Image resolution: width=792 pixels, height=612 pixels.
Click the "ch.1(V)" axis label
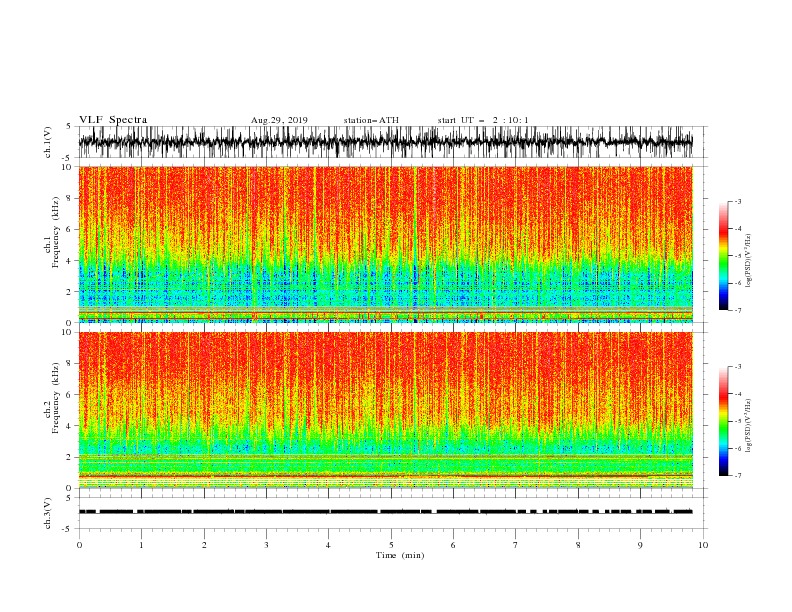48,142
